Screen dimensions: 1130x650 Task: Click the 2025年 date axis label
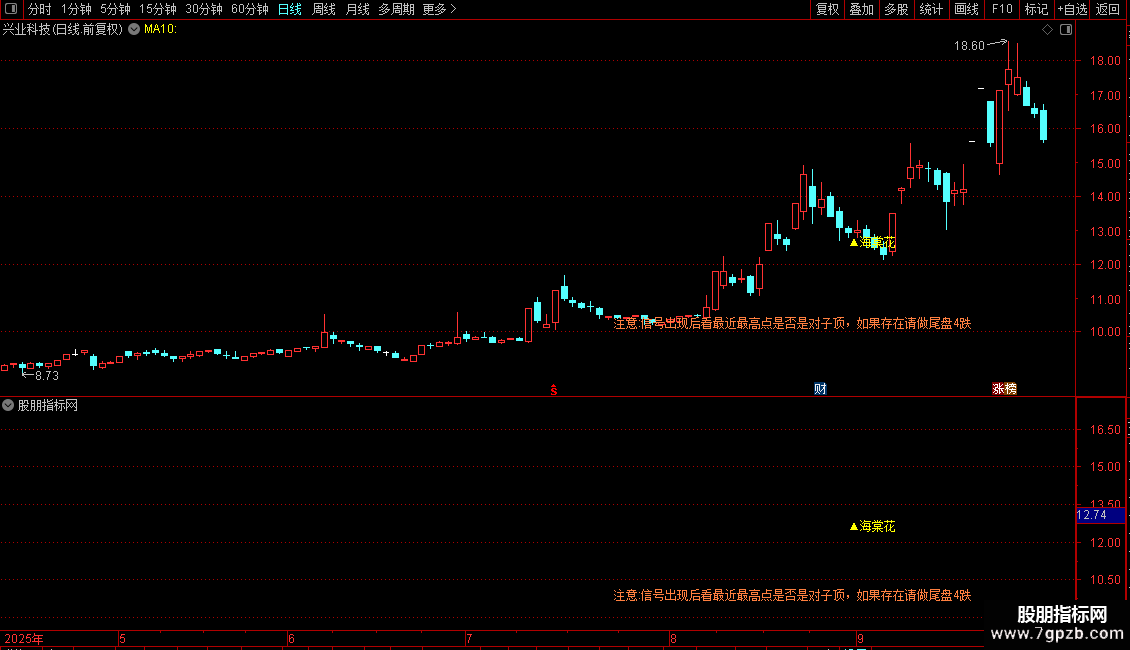[24, 638]
